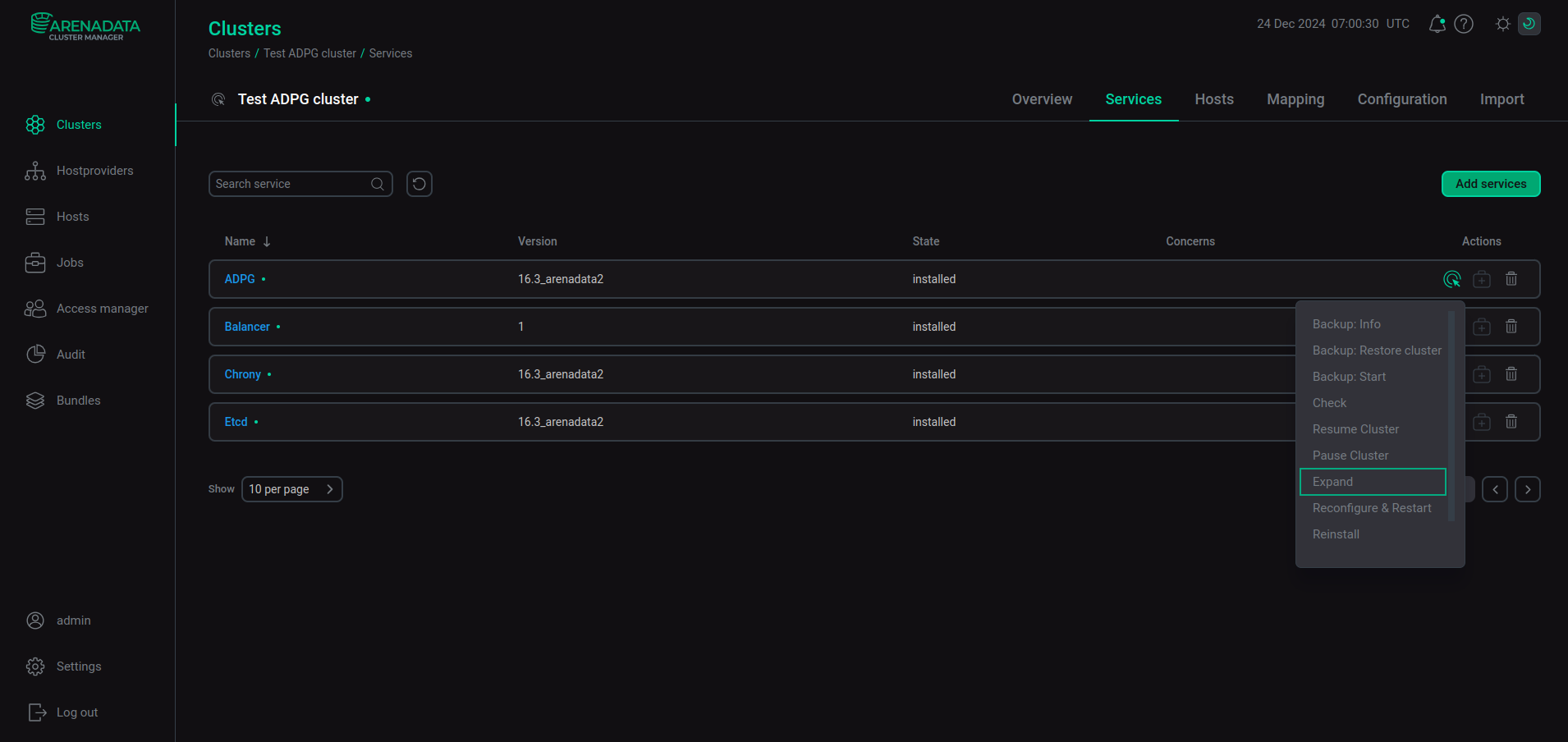
Task: Open ADPG service actions icon
Action: click(1452, 279)
